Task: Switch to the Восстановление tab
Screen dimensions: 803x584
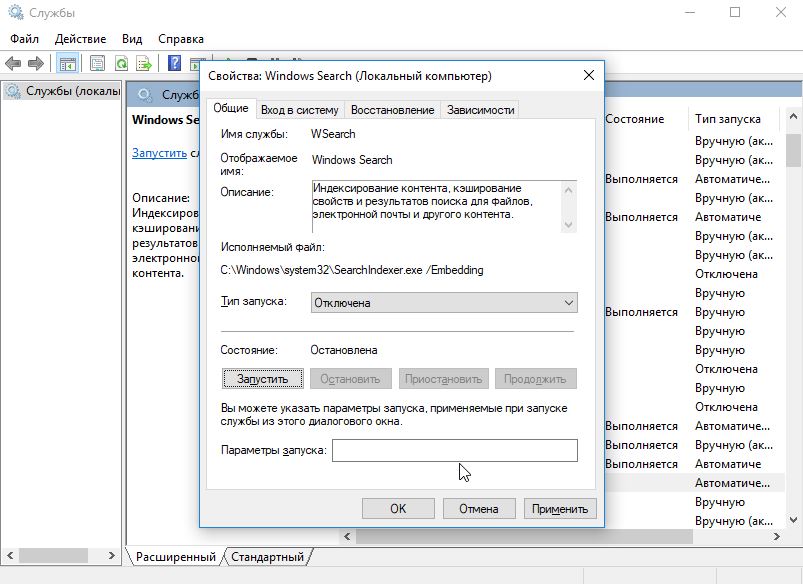Action: click(392, 110)
